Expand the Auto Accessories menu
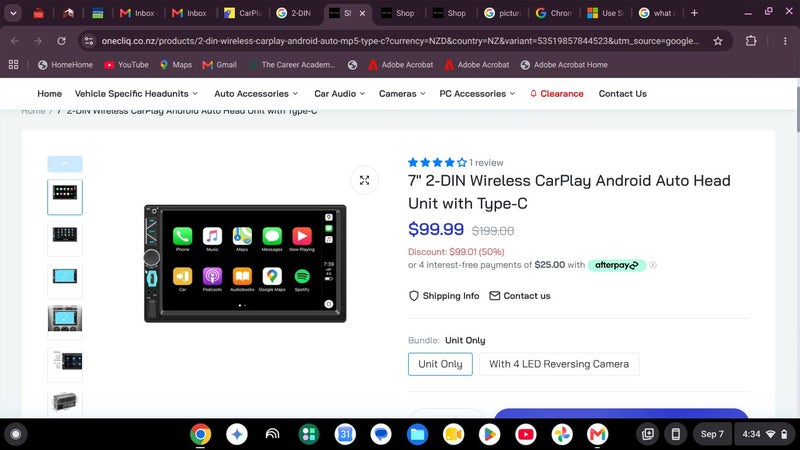 pos(256,94)
